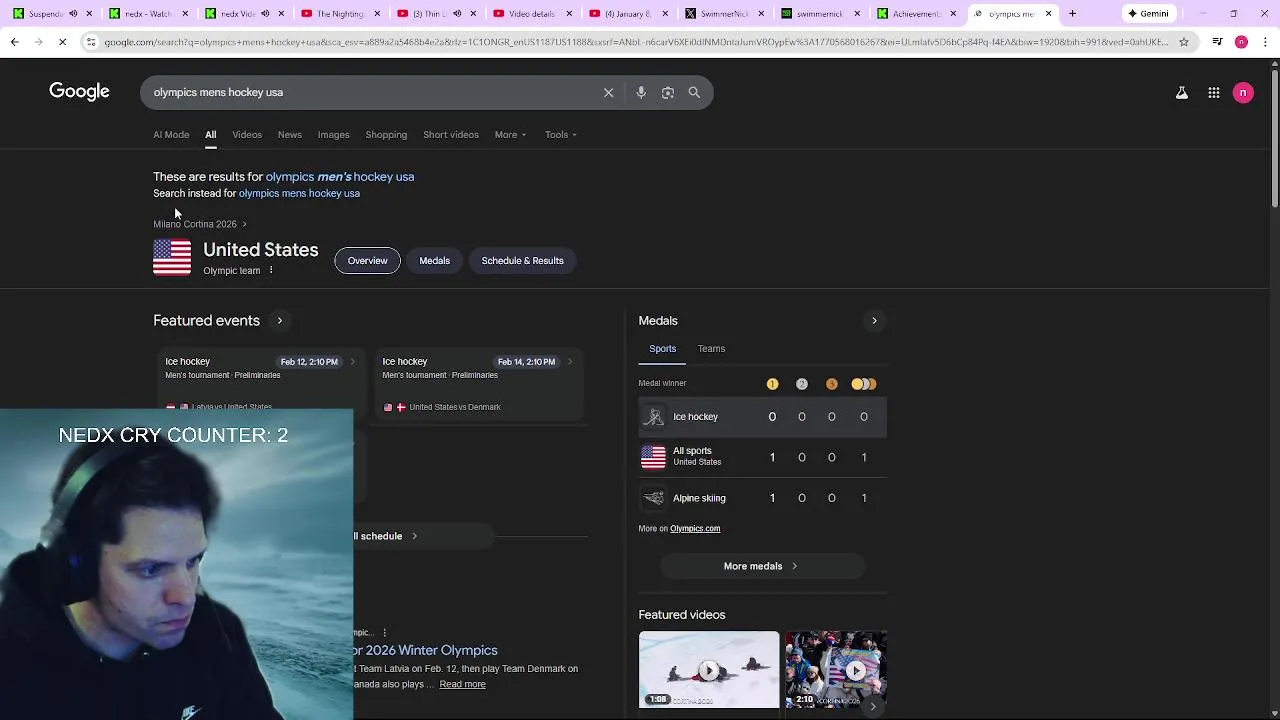Switch to AI Mode tab
This screenshot has width=1280, height=720.
[171, 135]
